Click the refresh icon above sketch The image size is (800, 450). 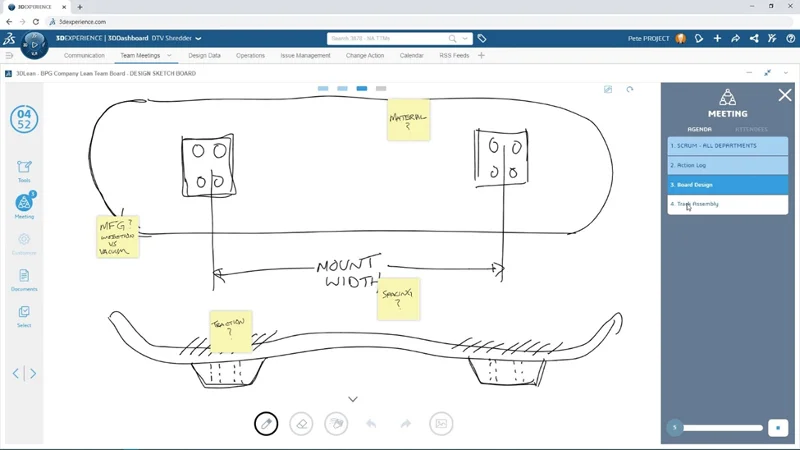[630, 90]
